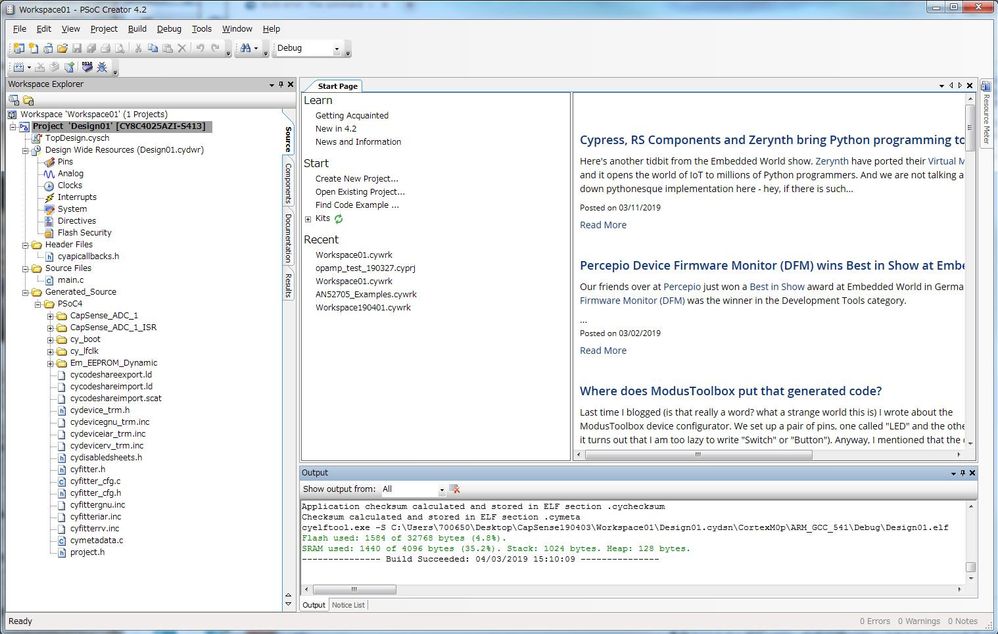998x634 pixels.
Task: Click the Flash Security lock icon
Action: [x=49, y=233]
